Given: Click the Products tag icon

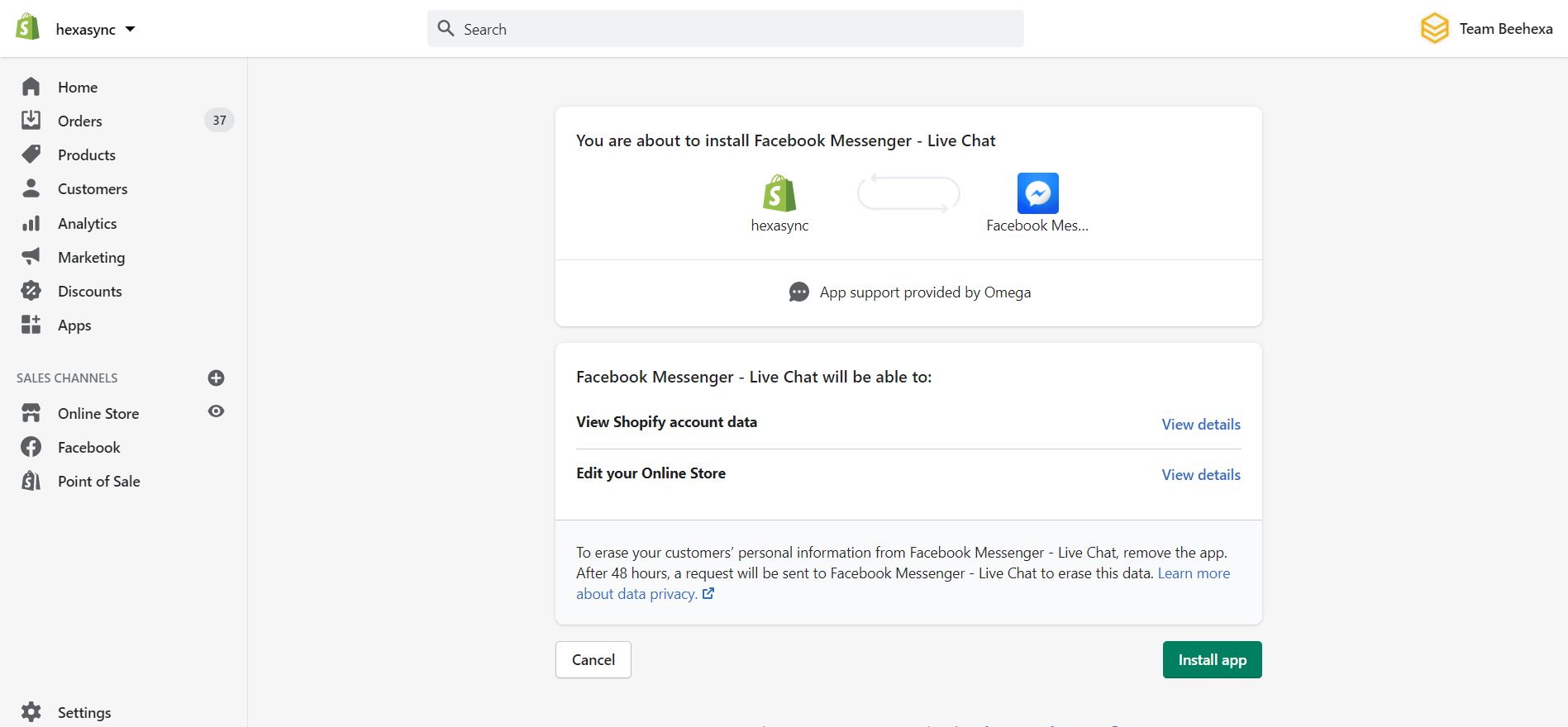Looking at the screenshot, I should click(x=31, y=154).
